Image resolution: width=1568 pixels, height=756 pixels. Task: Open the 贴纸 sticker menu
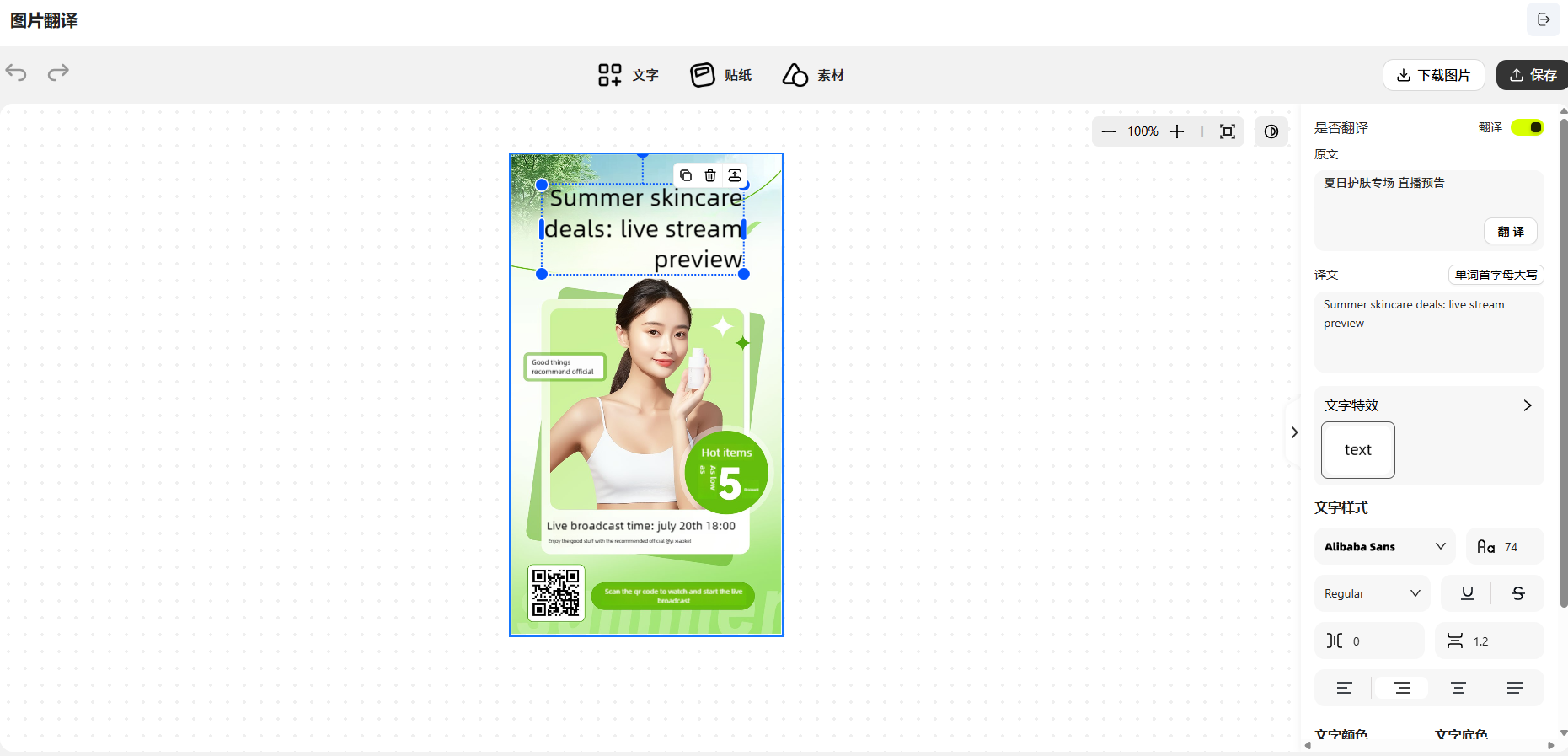721,75
